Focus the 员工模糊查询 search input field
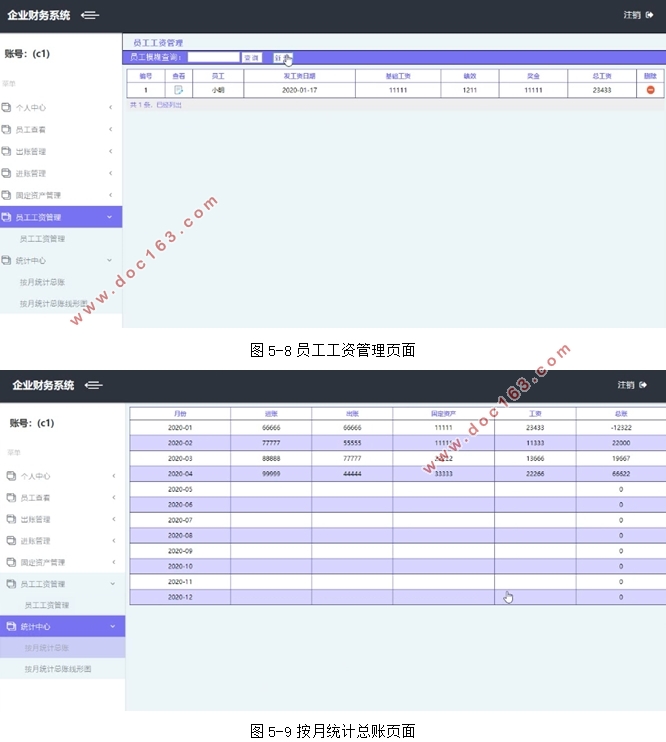This screenshot has width=666, height=742. (x=213, y=57)
